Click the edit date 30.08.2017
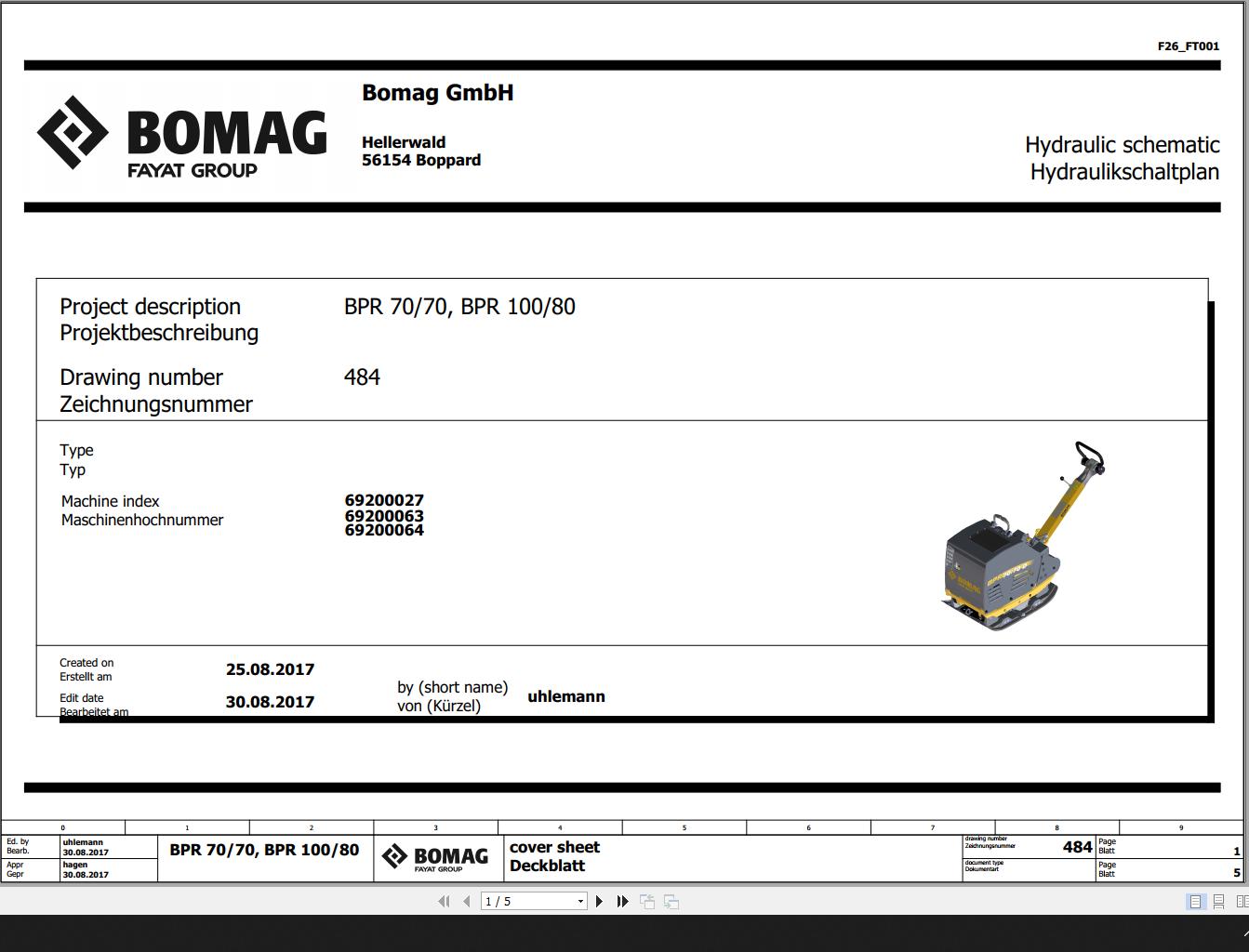The height and width of the screenshot is (952, 1249). click(x=270, y=702)
